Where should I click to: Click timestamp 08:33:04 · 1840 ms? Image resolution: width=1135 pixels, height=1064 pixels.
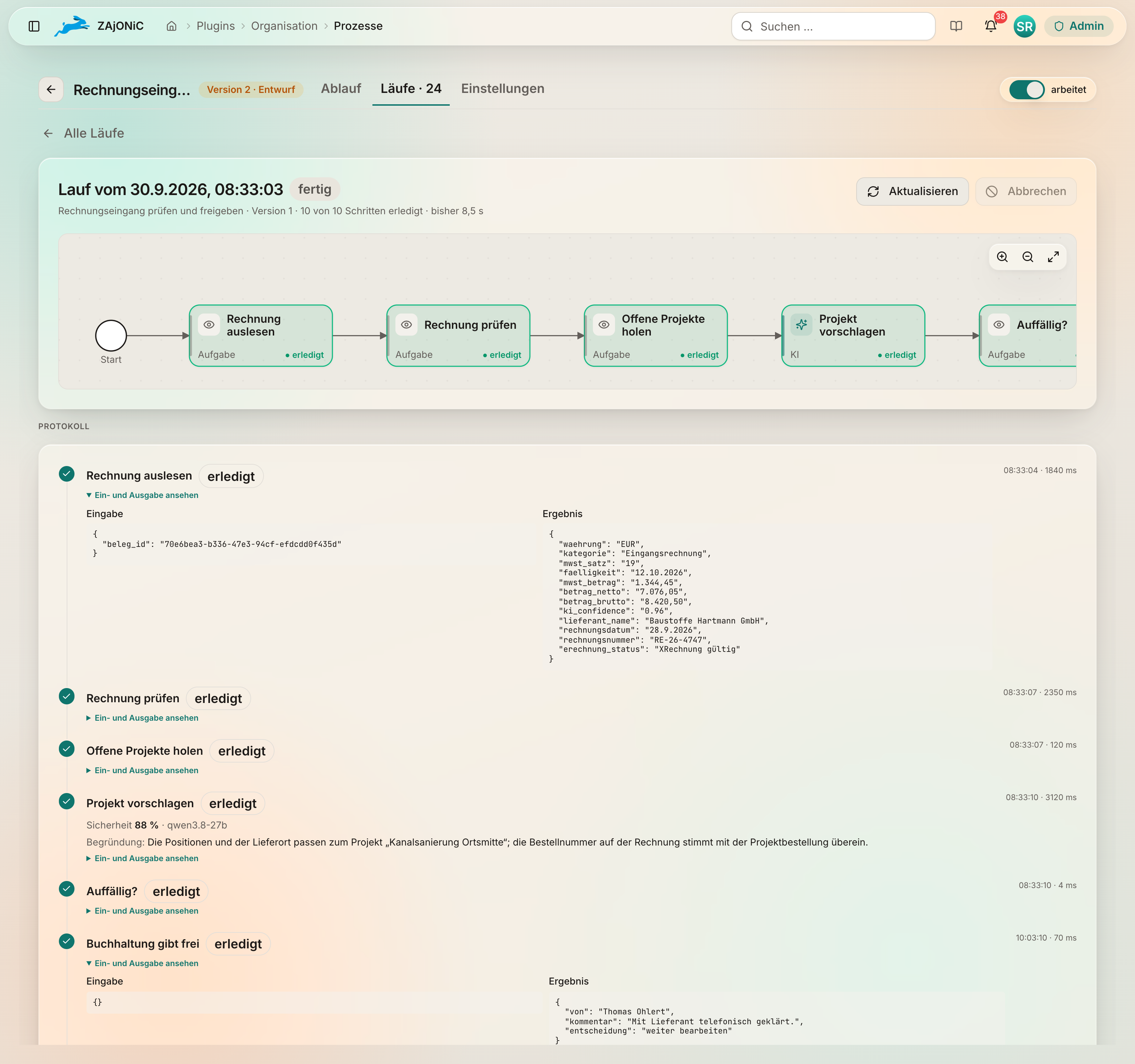tap(1040, 470)
